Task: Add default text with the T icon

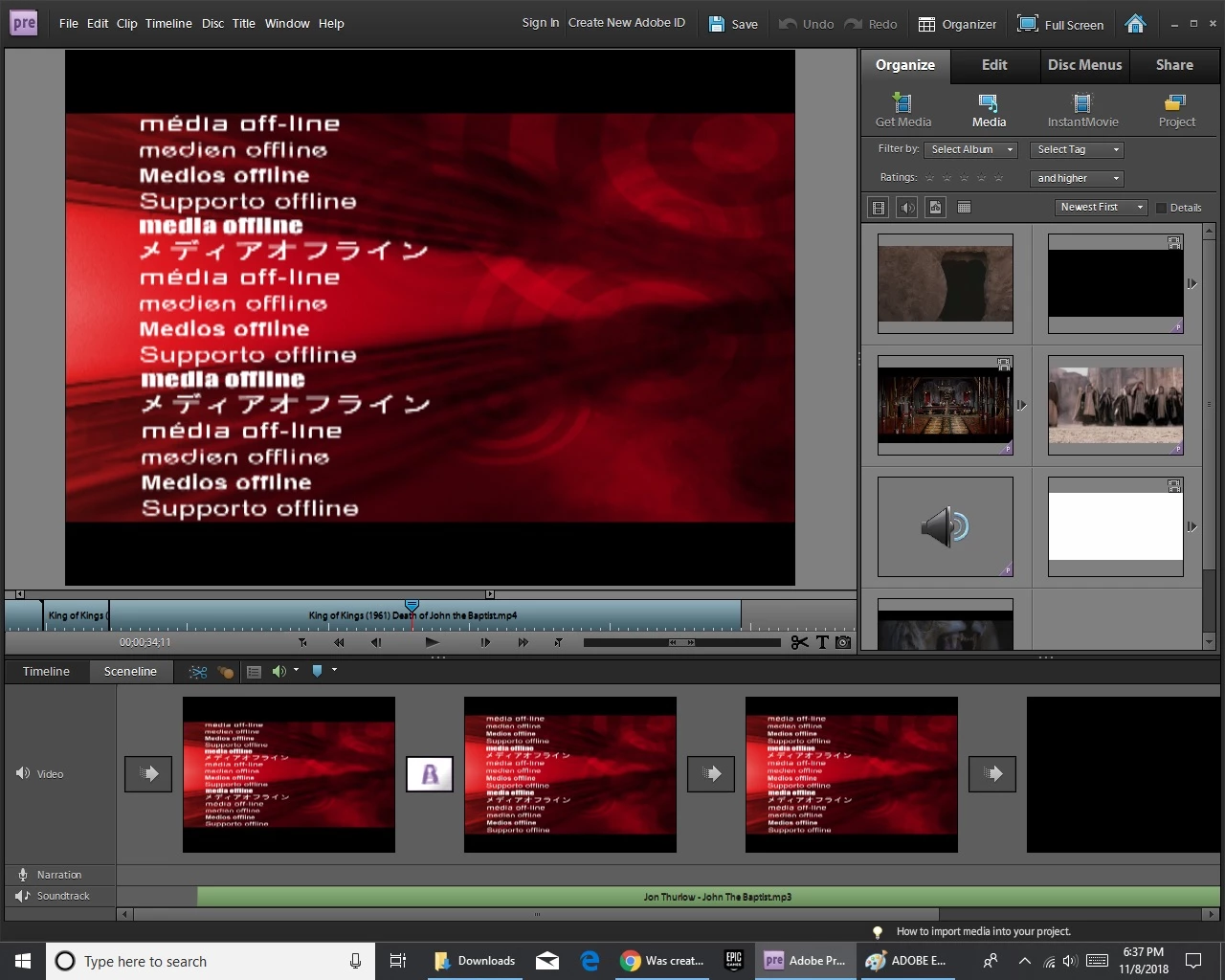Action: coord(822,642)
